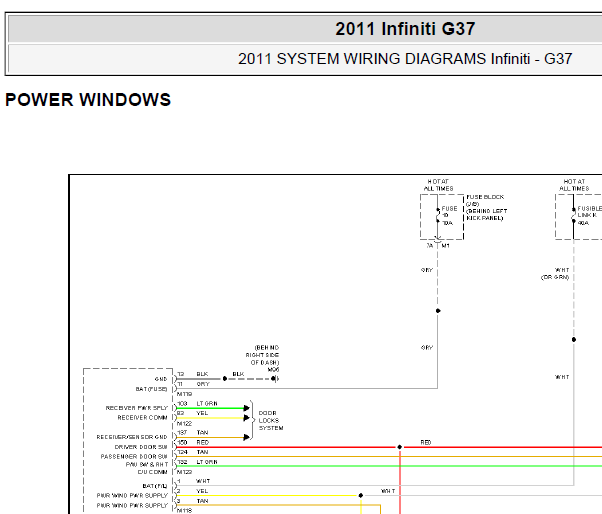Click the '3 TAN' wire label near M118
This screenshot has height=514, width=602.
193,501
